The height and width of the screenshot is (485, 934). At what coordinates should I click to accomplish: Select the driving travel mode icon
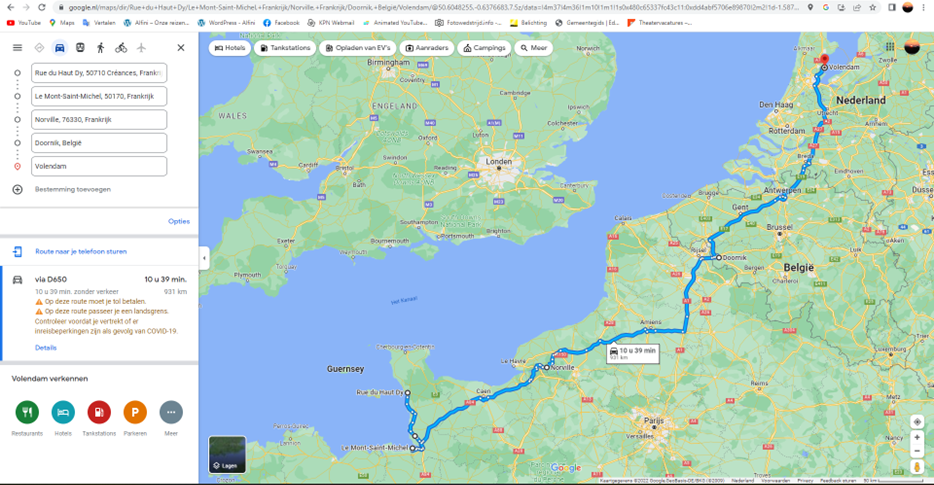tap(60, 48)
